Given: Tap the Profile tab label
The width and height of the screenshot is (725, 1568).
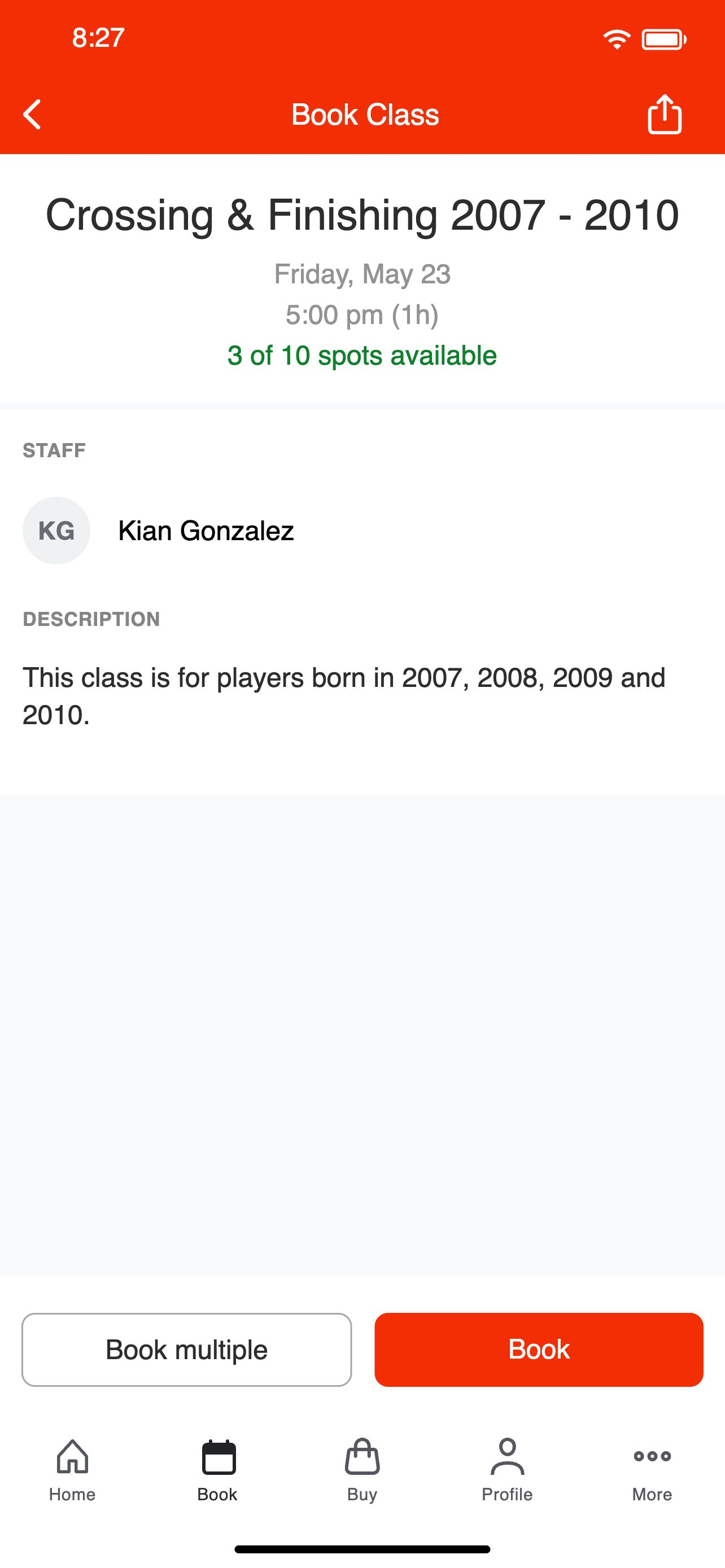Looking at the screenshot, I should [507, 1495].
